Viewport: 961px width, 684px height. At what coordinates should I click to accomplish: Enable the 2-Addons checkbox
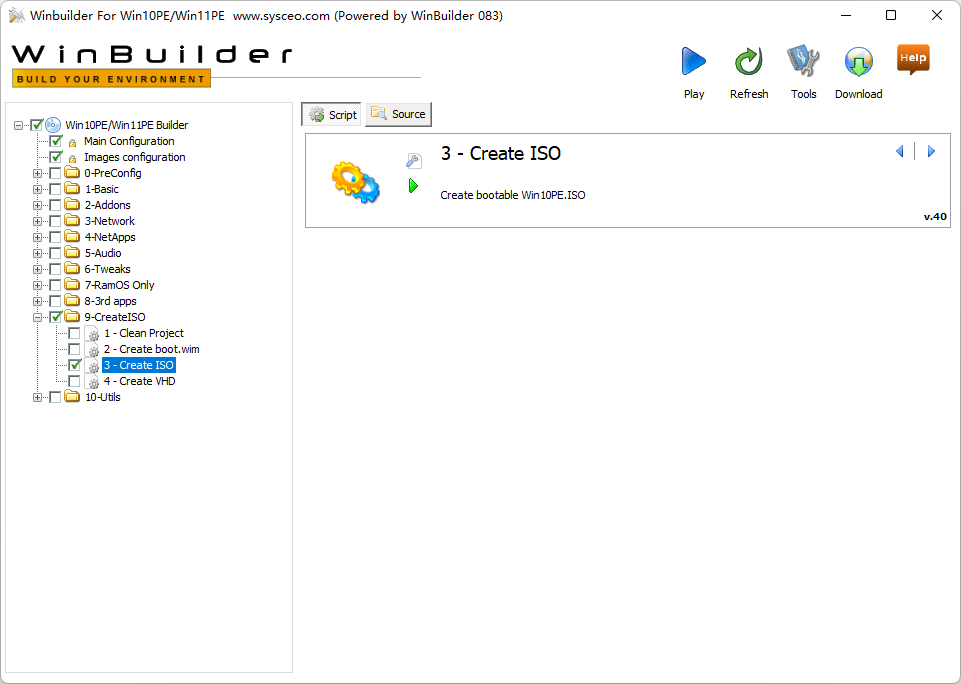[x=55, y=205]
